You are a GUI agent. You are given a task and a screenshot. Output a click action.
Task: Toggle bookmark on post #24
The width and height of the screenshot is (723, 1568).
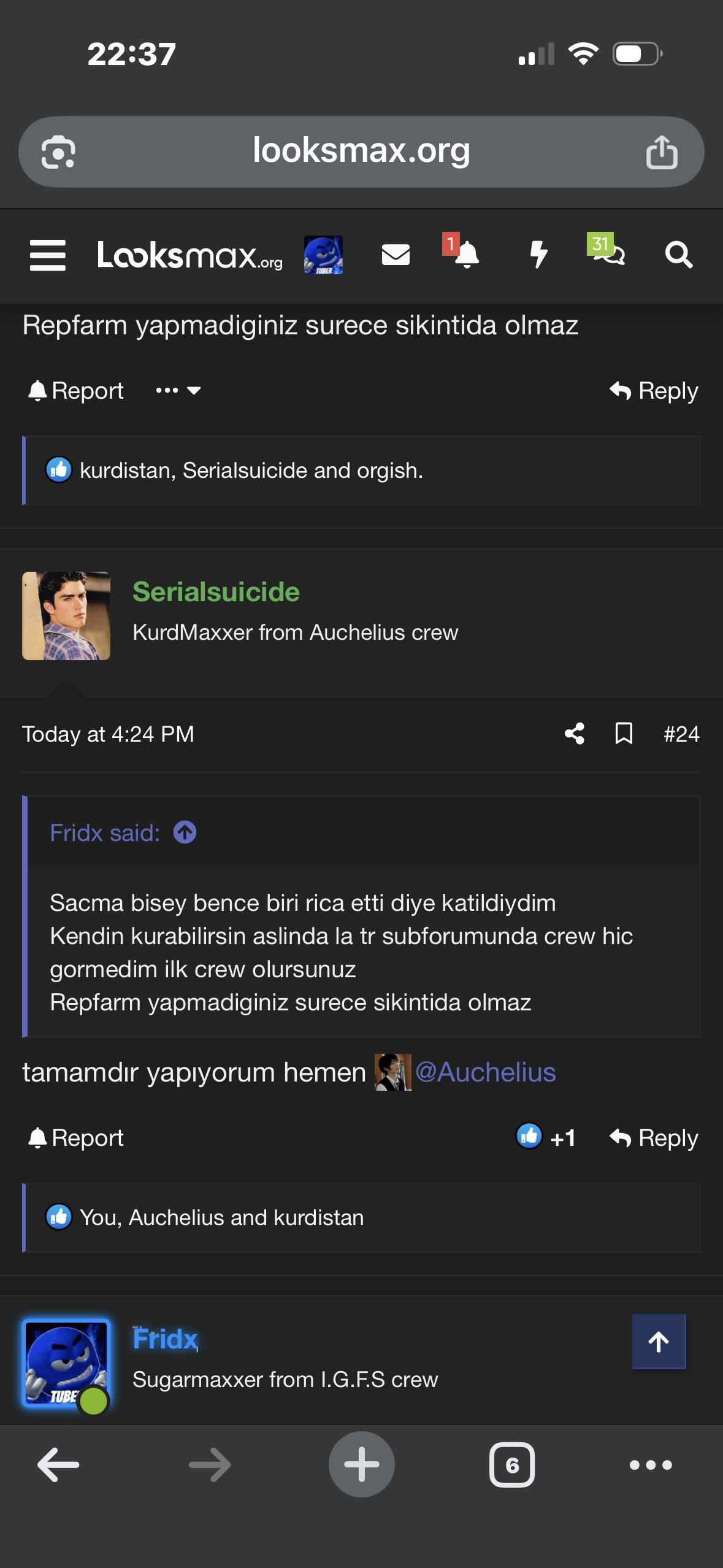[624, 734]
